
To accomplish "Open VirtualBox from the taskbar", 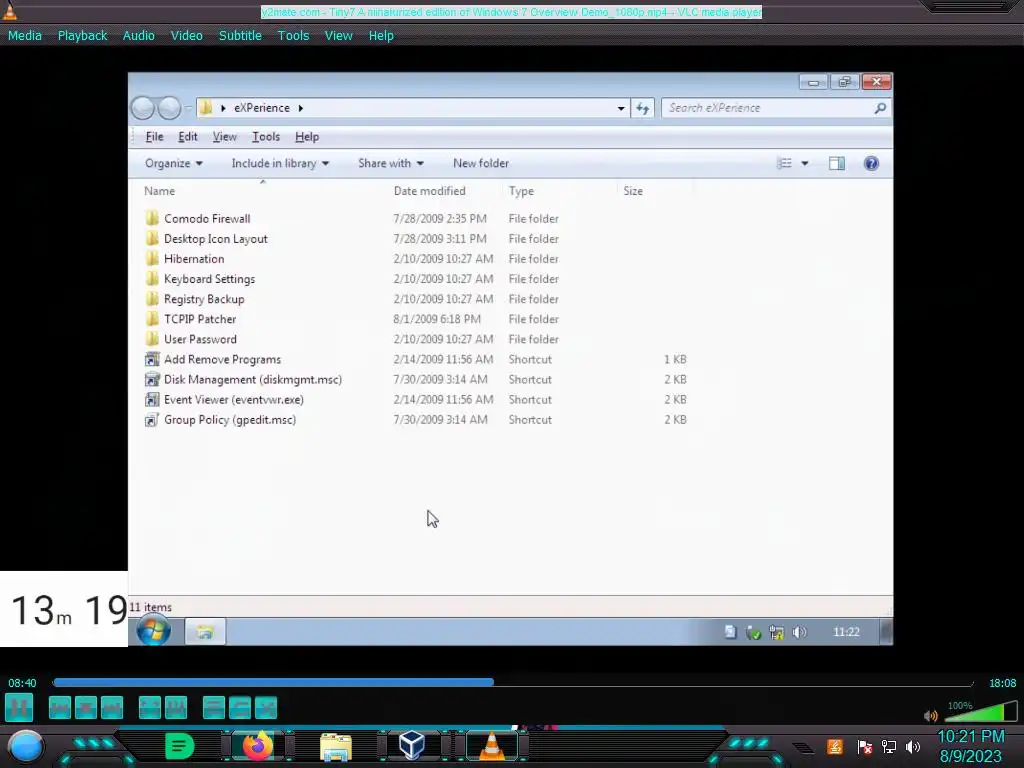I will tap(412, 745).
